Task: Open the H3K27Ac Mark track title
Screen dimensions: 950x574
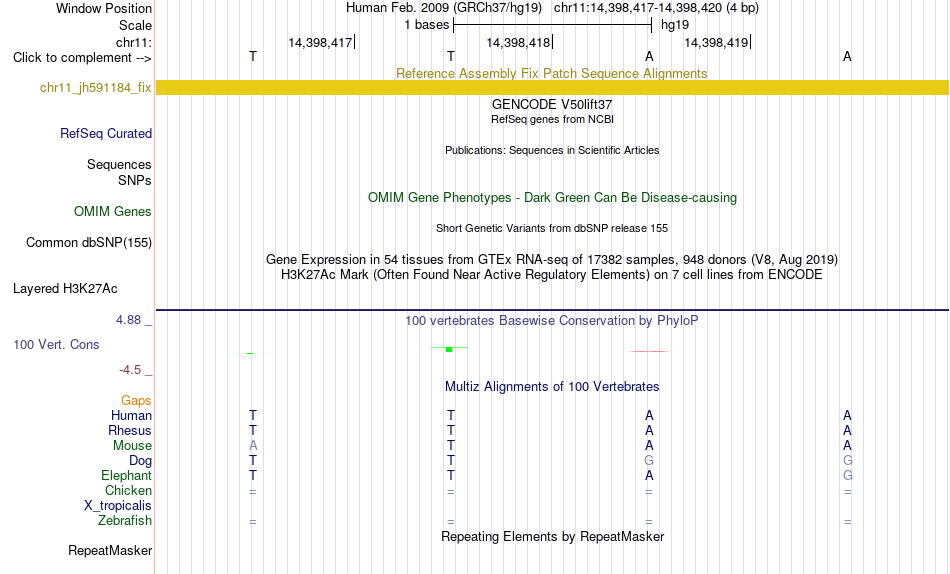Action: (552, 275)
